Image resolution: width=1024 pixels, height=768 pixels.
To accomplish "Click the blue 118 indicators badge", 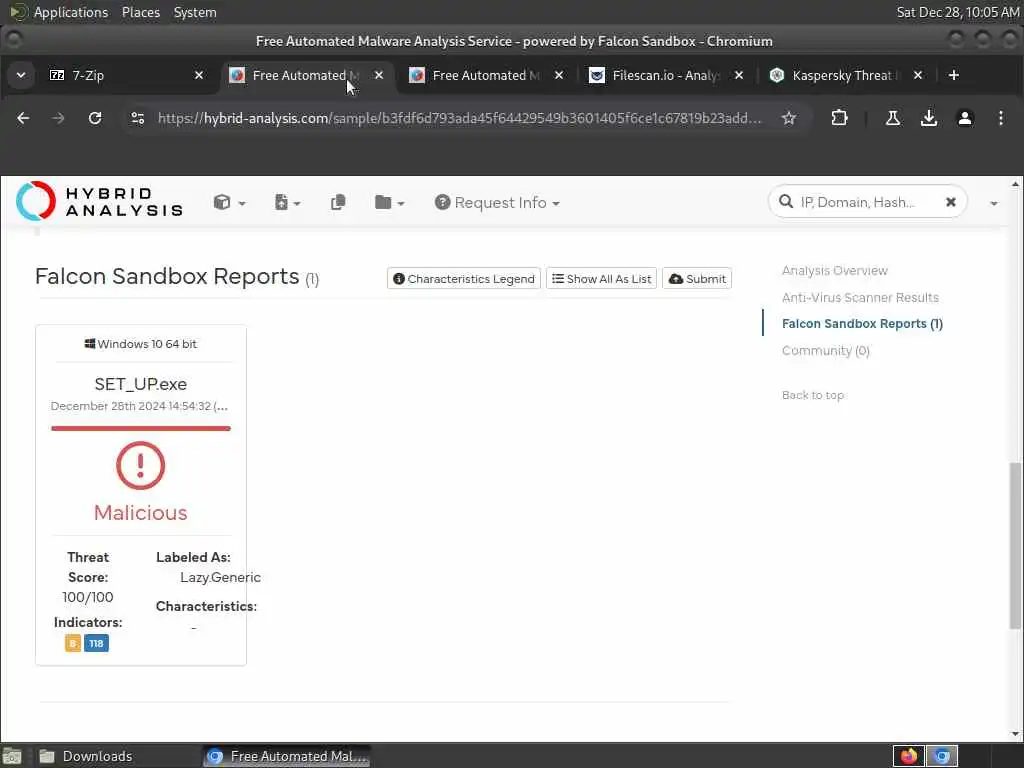I will click(96, 643).
